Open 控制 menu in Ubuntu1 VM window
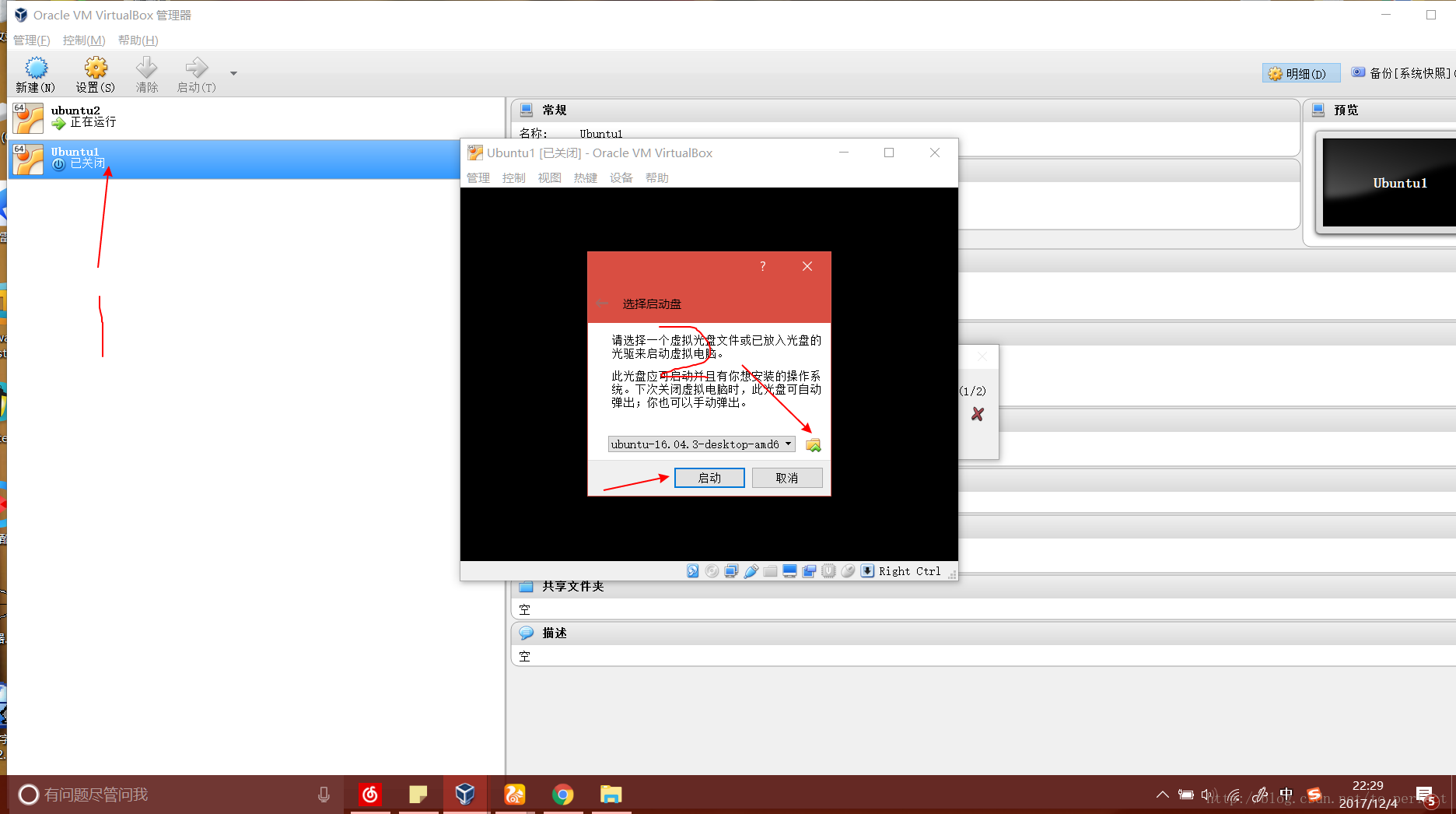The width and height of the screenshot is (1456, 814). click(x=513, y=178)
